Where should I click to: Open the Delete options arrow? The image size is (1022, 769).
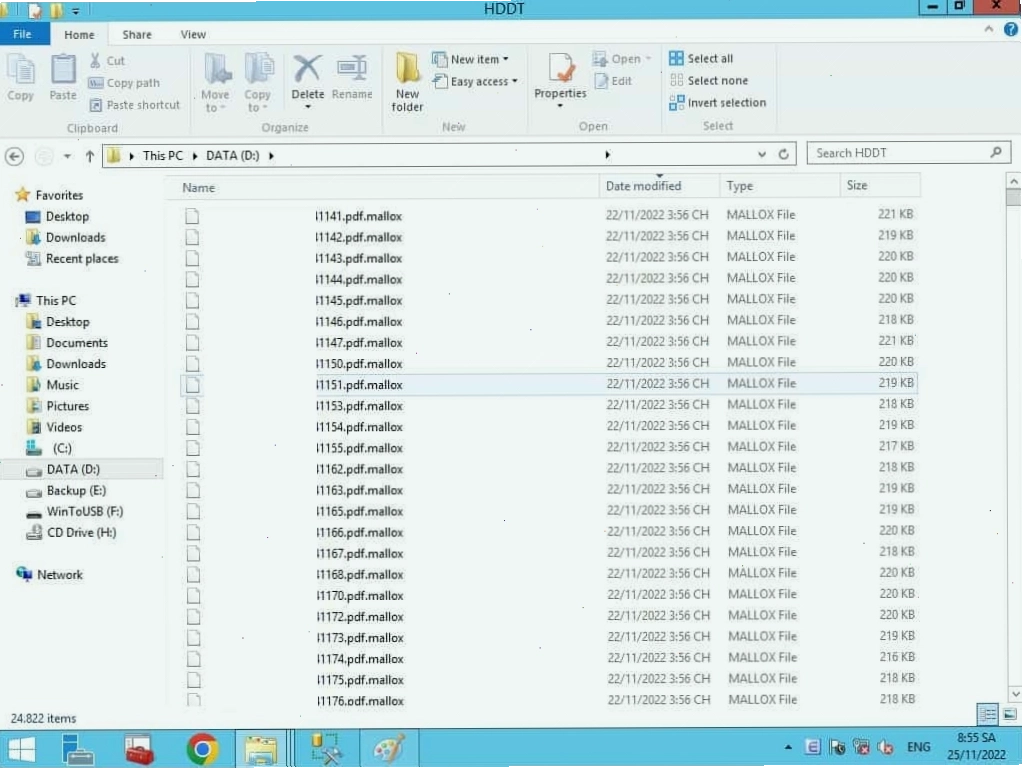(308, 107)
